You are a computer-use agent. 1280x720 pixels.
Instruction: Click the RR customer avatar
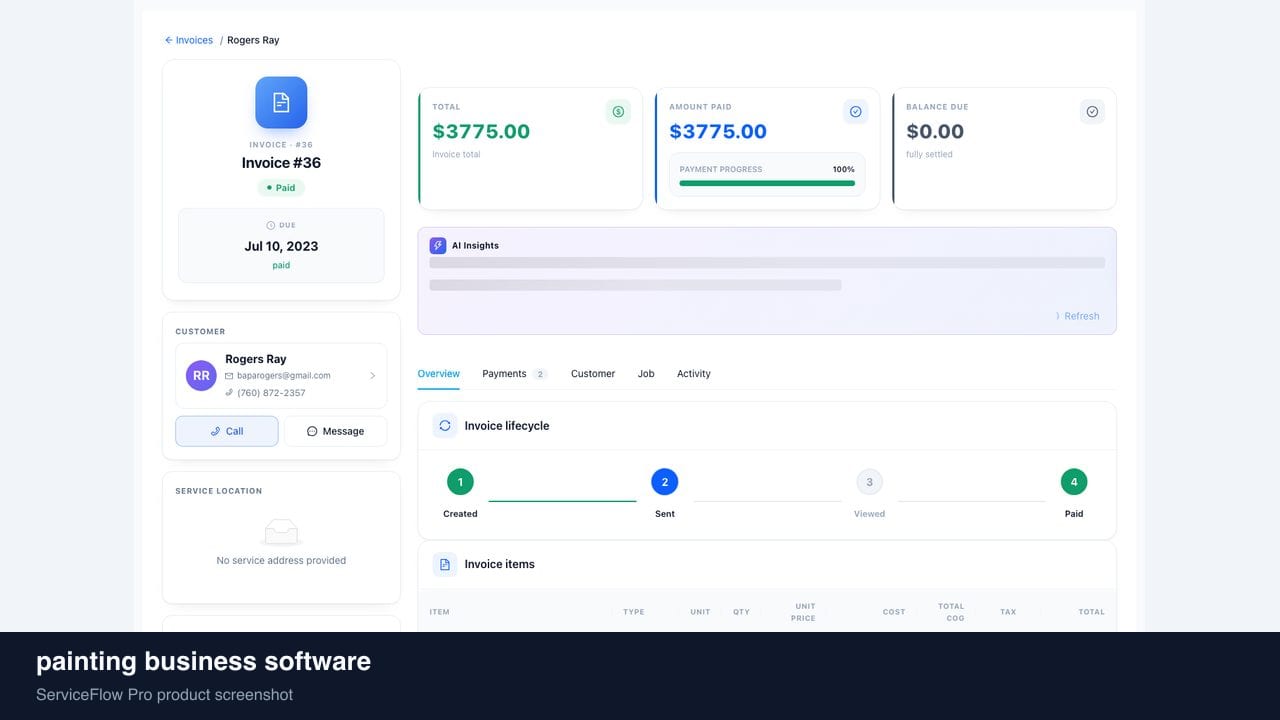201,376
